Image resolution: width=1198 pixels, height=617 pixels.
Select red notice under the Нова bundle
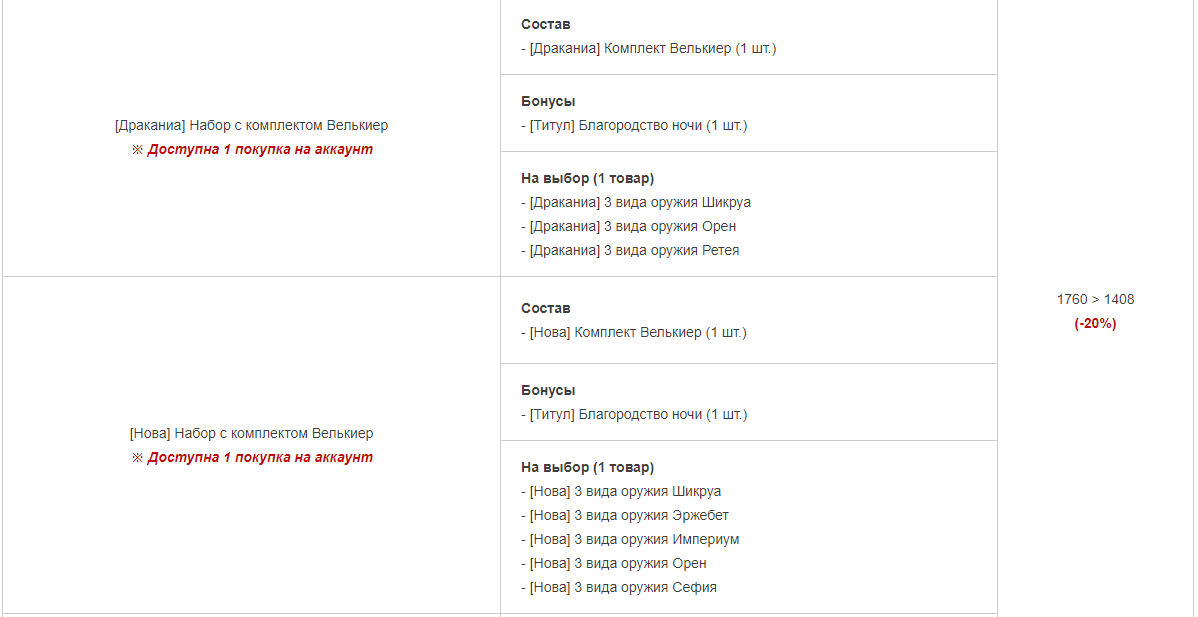point(251,457)
